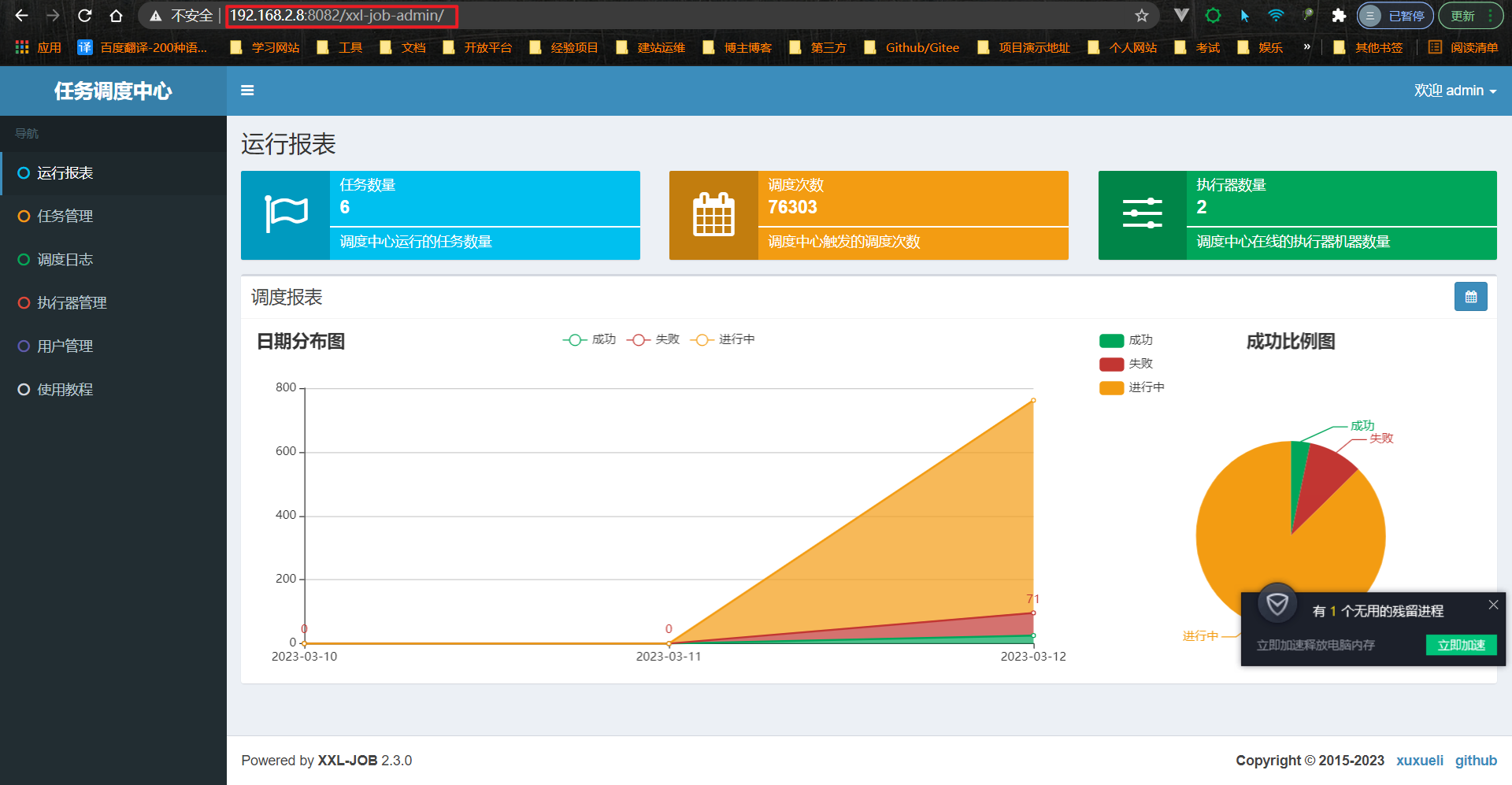Open the calendar date range picker

(1470, 297)
